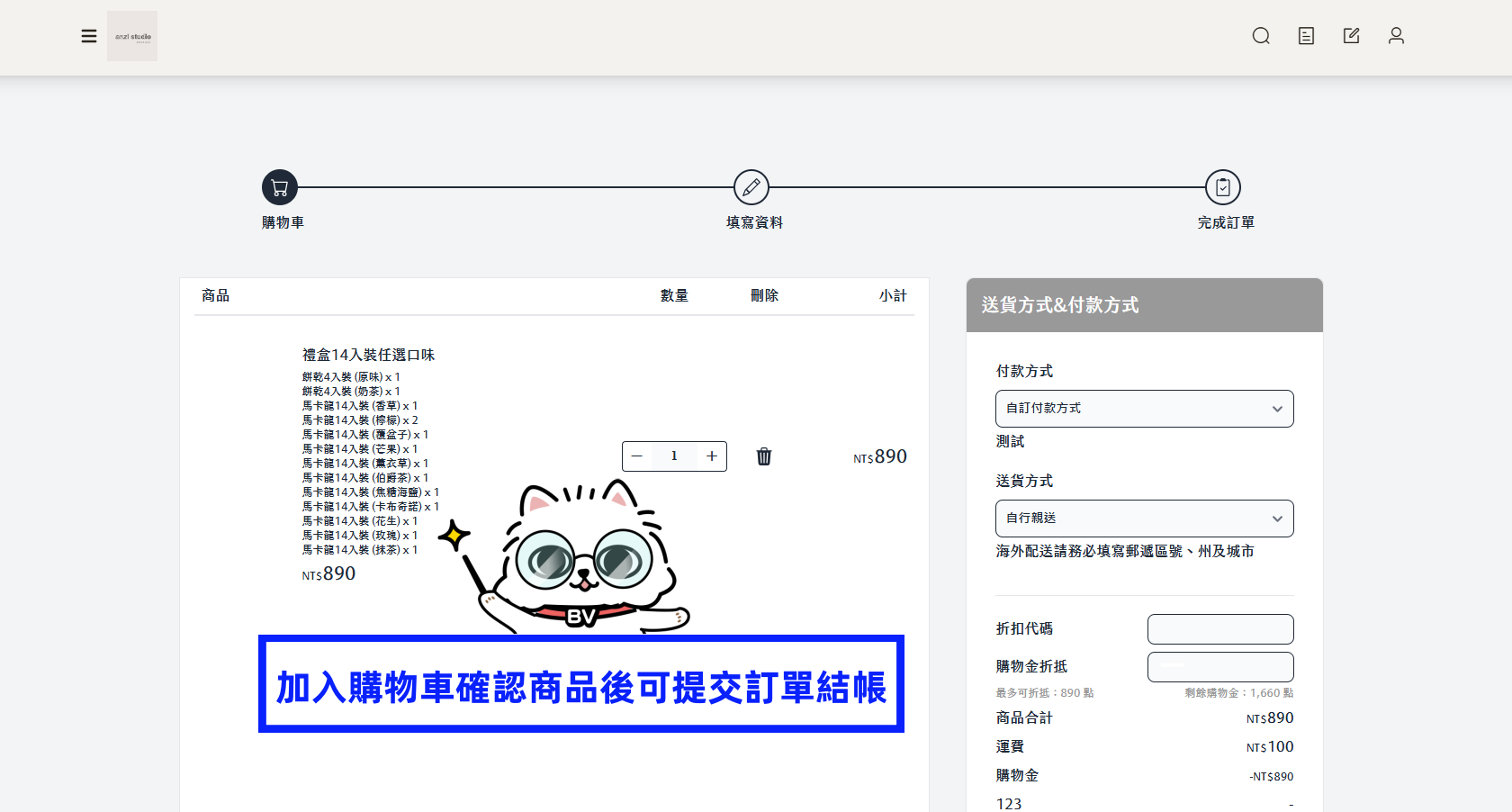1512x812 pixels.
Task: Click the 商品 column header
Action: coord(215,295)
